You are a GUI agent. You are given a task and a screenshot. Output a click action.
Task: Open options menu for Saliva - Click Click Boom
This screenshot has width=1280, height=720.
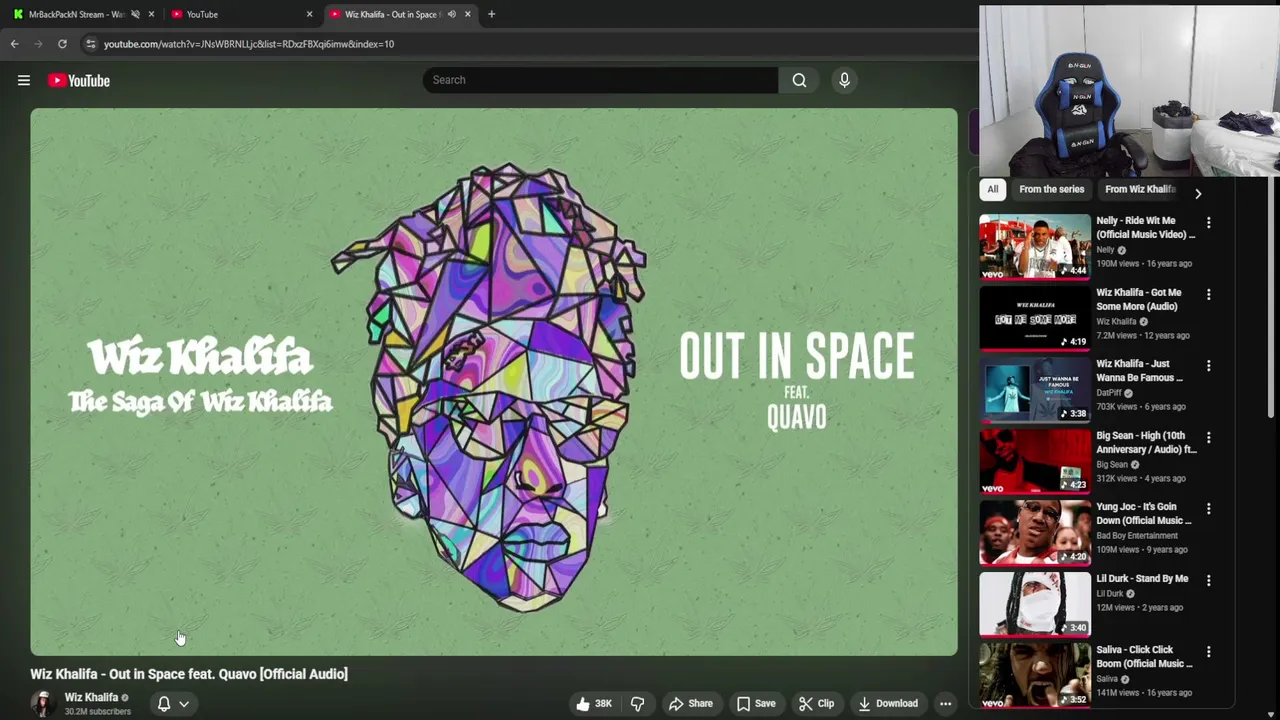tap(1208, 652)
